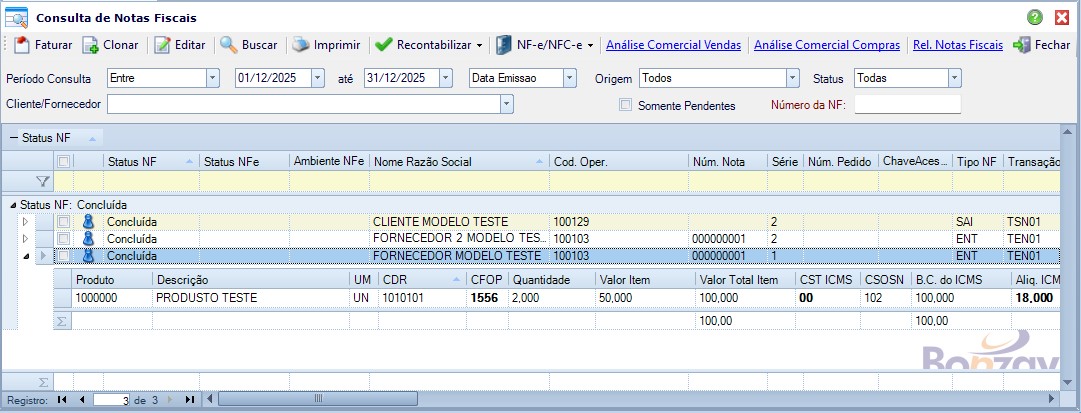Click the Número da NF input field
This screenshot has height=413, width=1081.
click(907, 104)
